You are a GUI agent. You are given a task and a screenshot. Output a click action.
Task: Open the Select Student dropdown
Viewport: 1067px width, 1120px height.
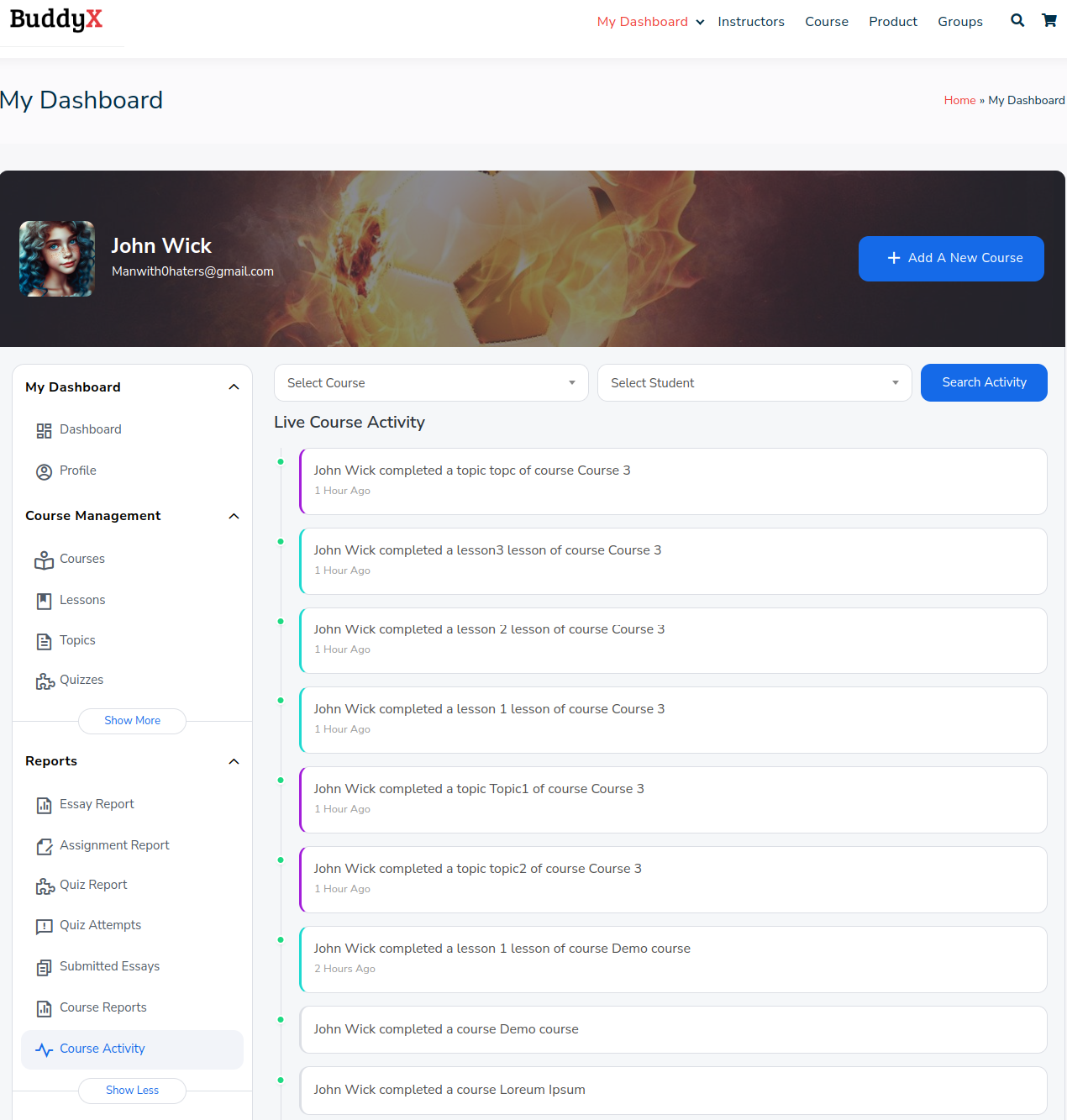point(754,383)
